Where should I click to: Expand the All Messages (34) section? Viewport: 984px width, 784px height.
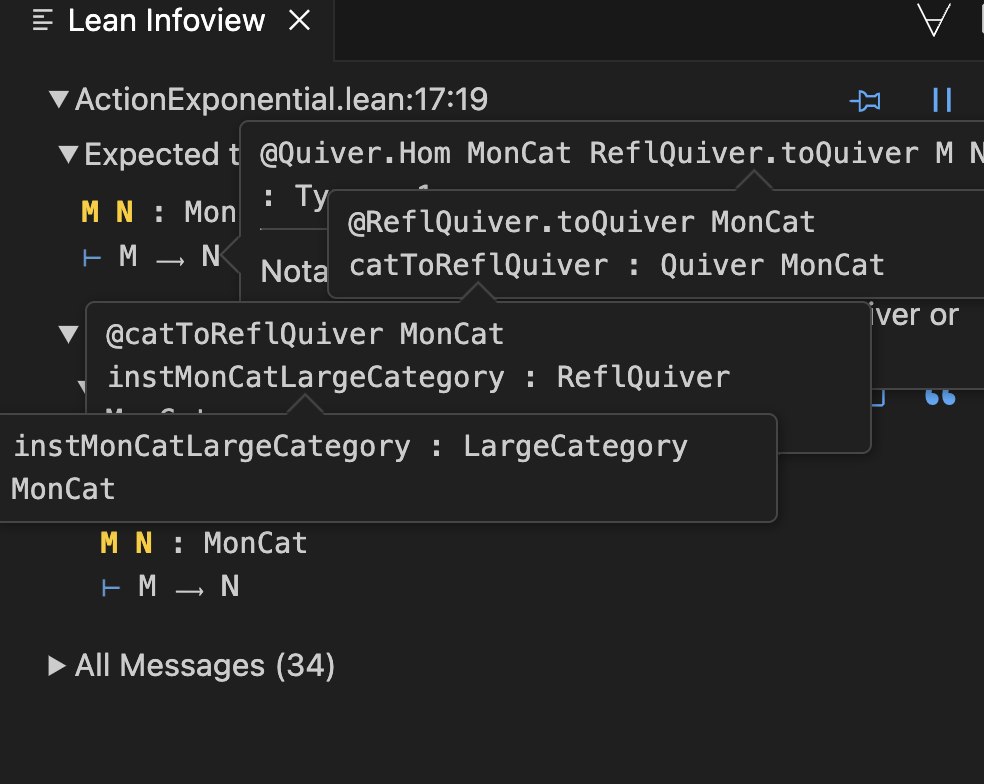(56, 665)
